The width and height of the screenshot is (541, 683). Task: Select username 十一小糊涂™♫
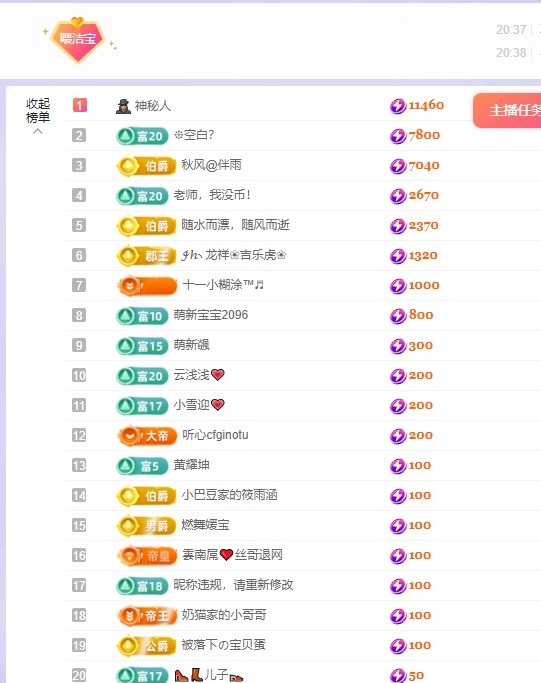(x=223, y=285)
